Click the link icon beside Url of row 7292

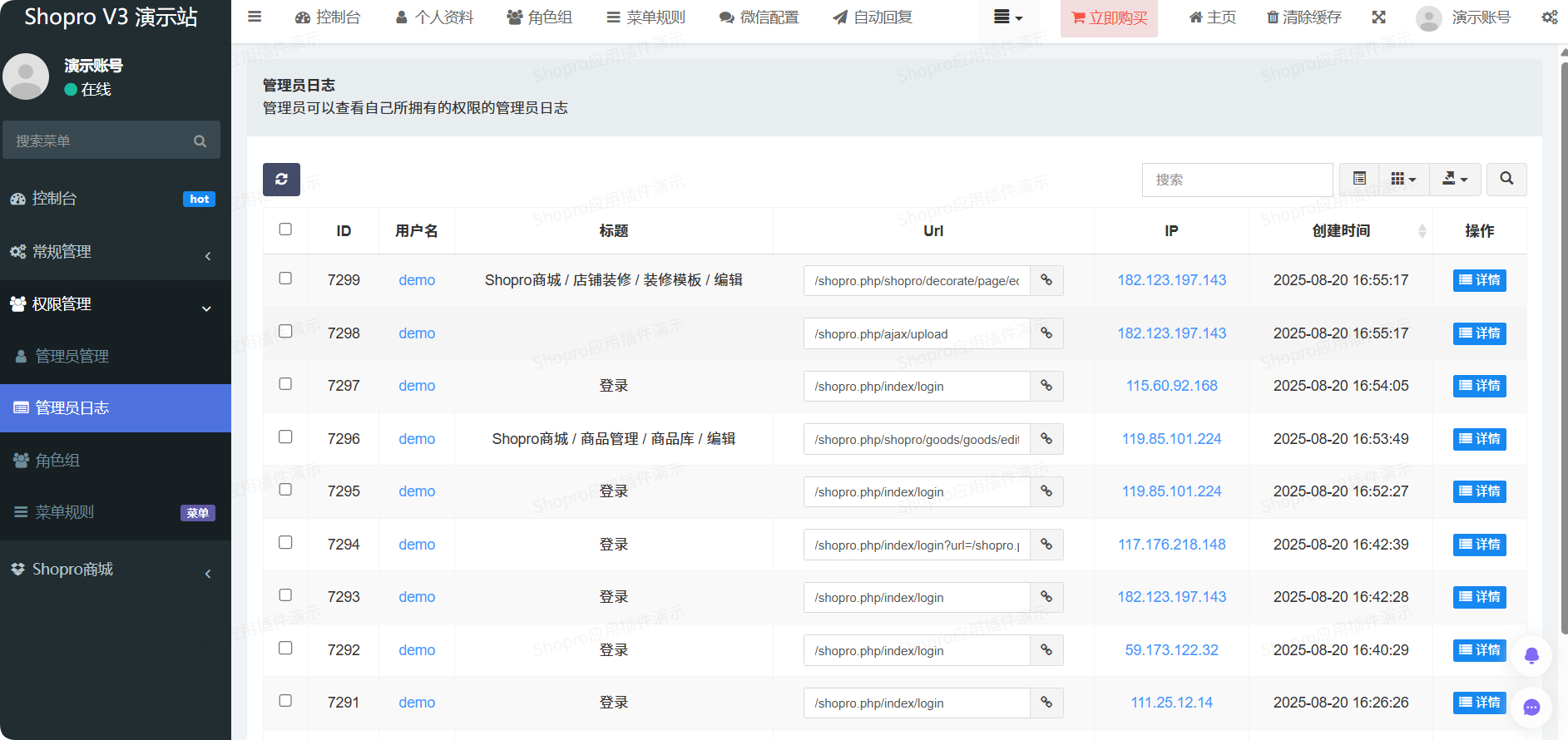coord(1046,650)
